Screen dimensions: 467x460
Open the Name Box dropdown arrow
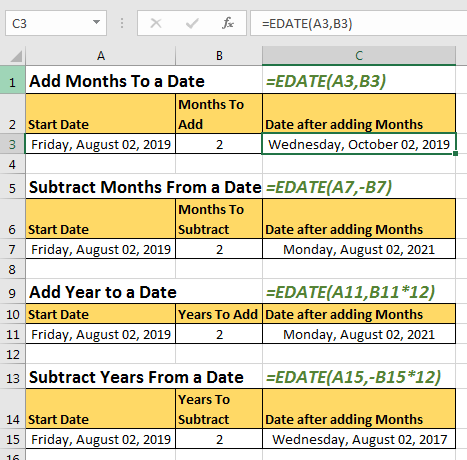(x=96, y=22)
